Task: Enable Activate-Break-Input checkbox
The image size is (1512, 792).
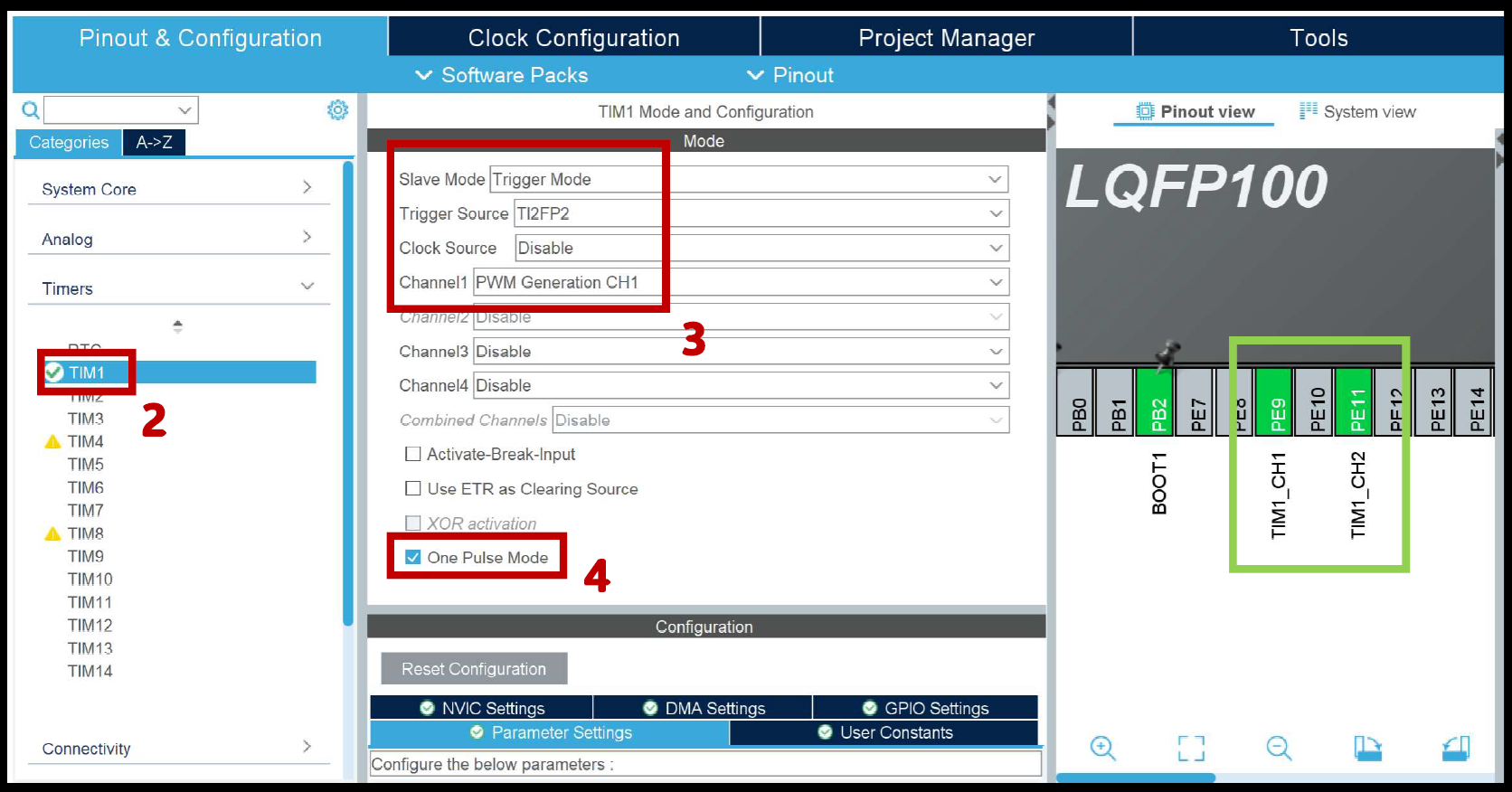Action: click(413, 454)
